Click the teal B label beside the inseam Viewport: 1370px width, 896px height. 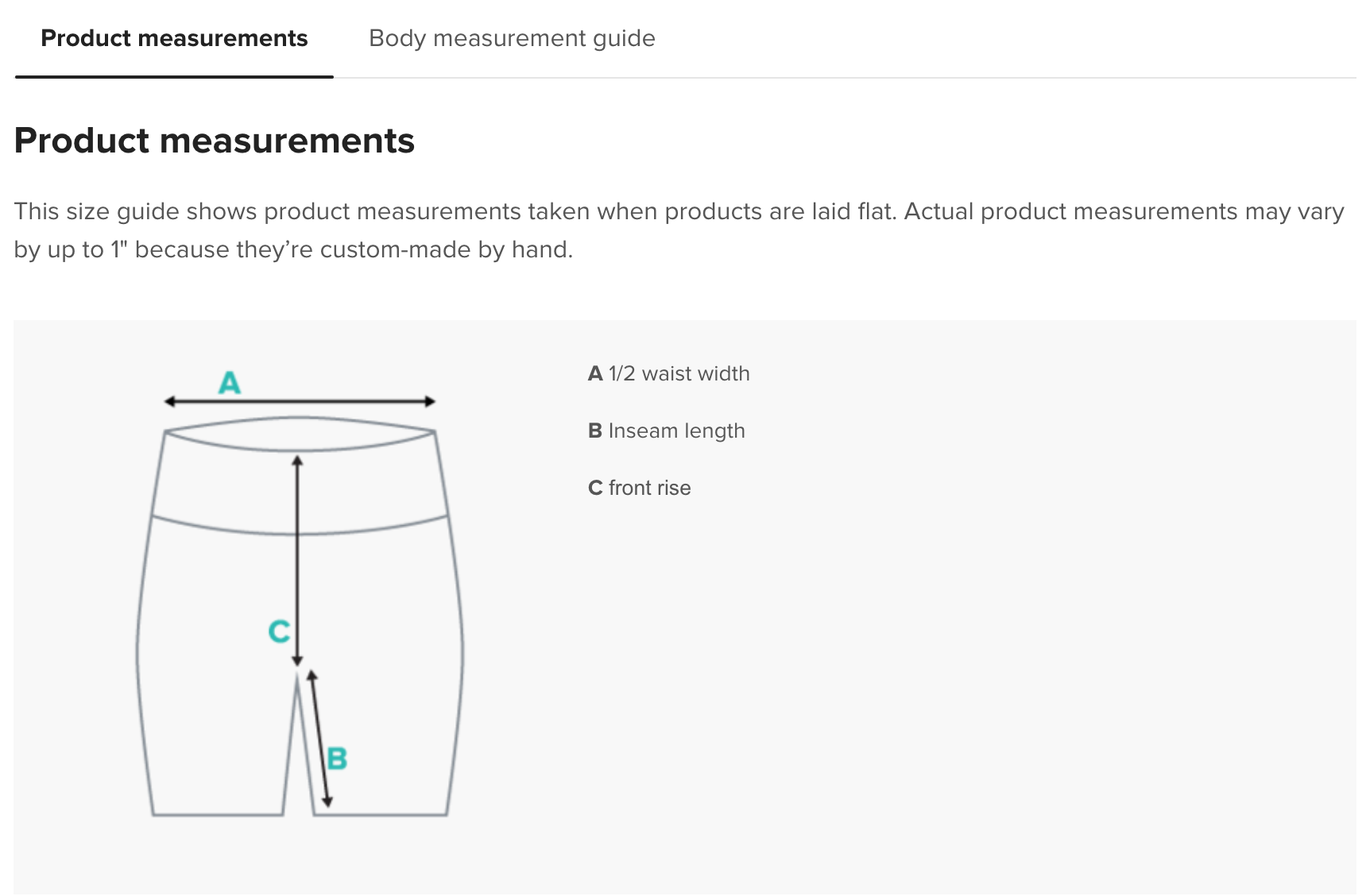click(x=337, y=759)
